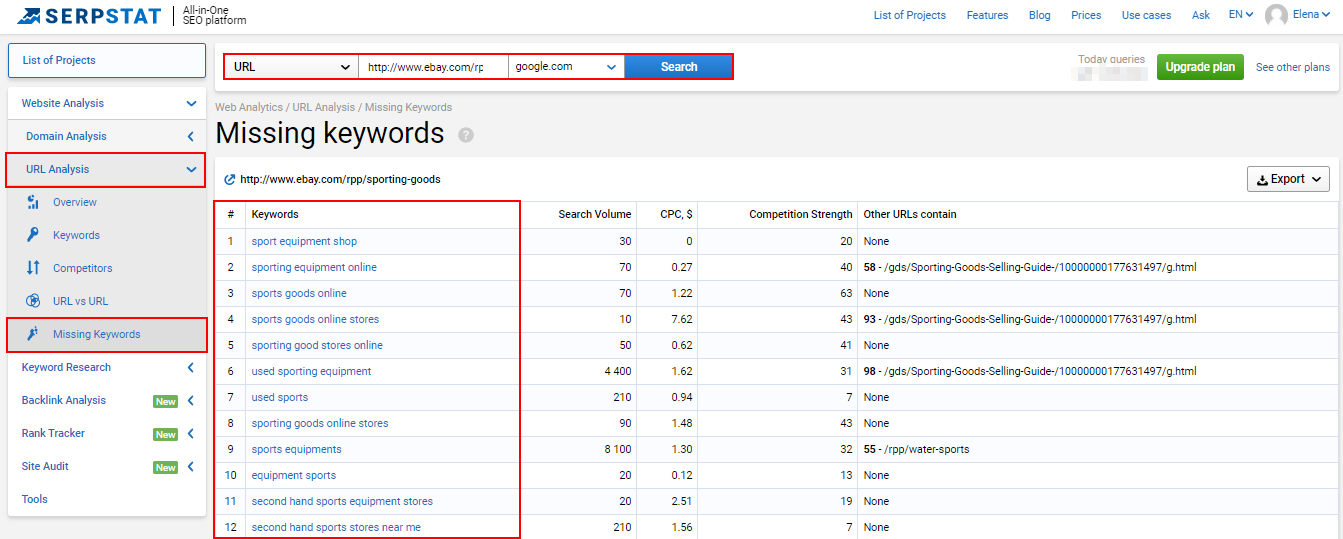Open Prices in top navigation

pos(1086,15)
